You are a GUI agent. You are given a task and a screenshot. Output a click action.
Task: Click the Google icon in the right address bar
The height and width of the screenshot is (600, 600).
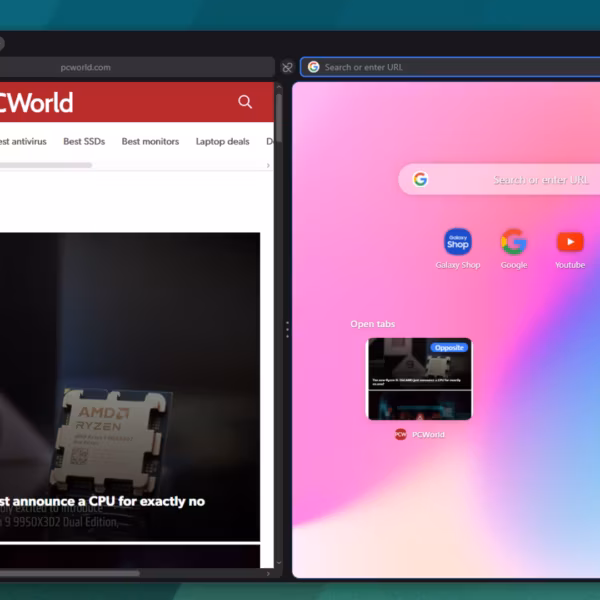click(313, 67)
